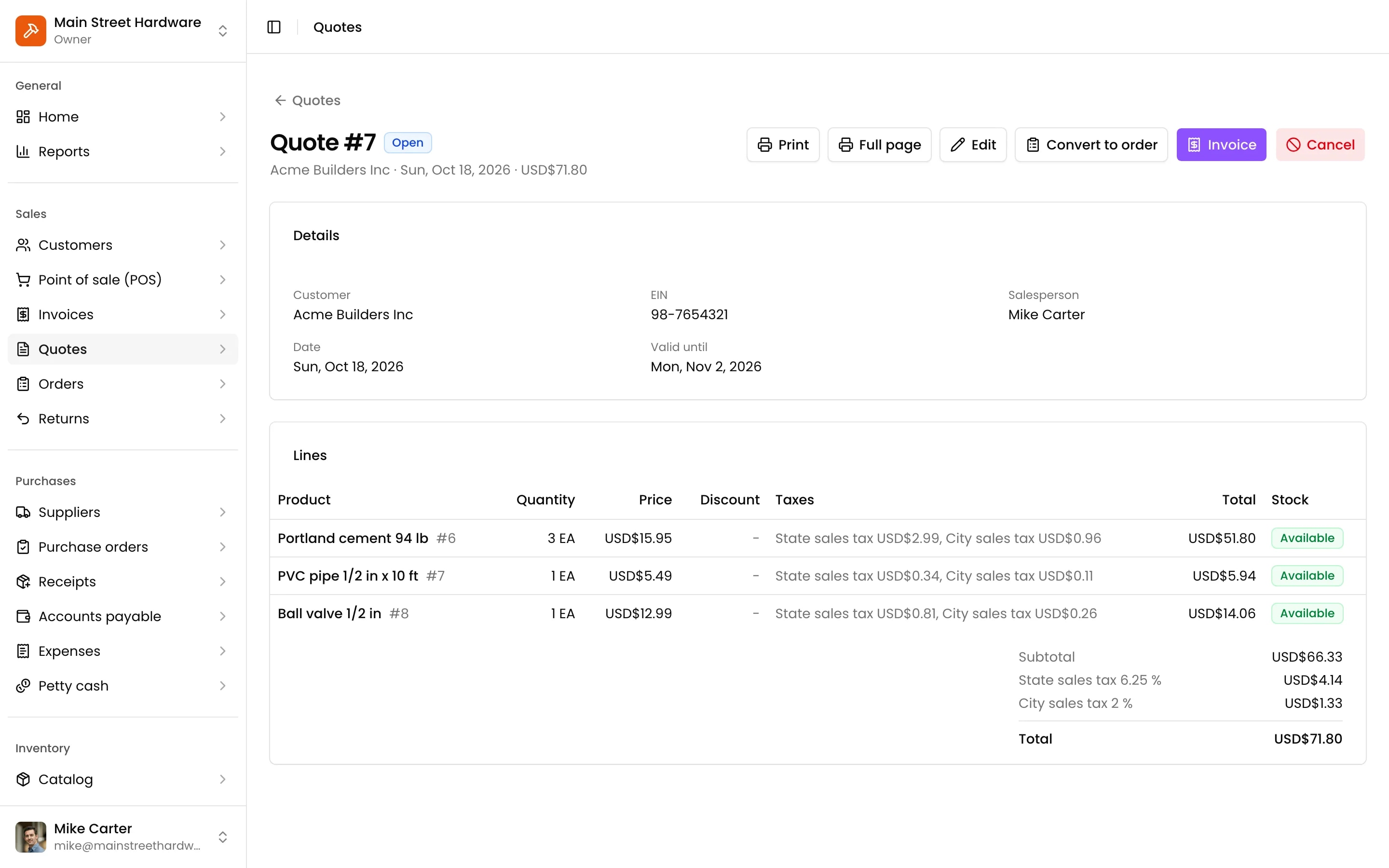The image size is (1389, 868).
Task: Click the Mike Carter profile avatar
Action: click(30, 837)
